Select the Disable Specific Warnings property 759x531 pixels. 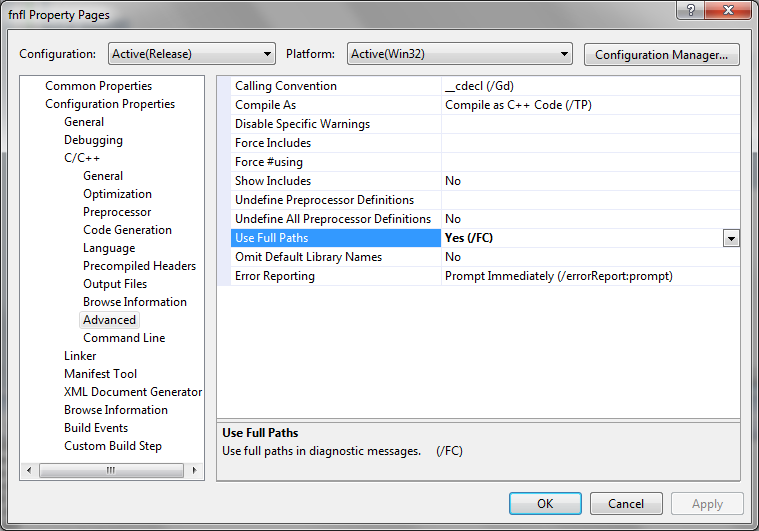tap(336, 124)
